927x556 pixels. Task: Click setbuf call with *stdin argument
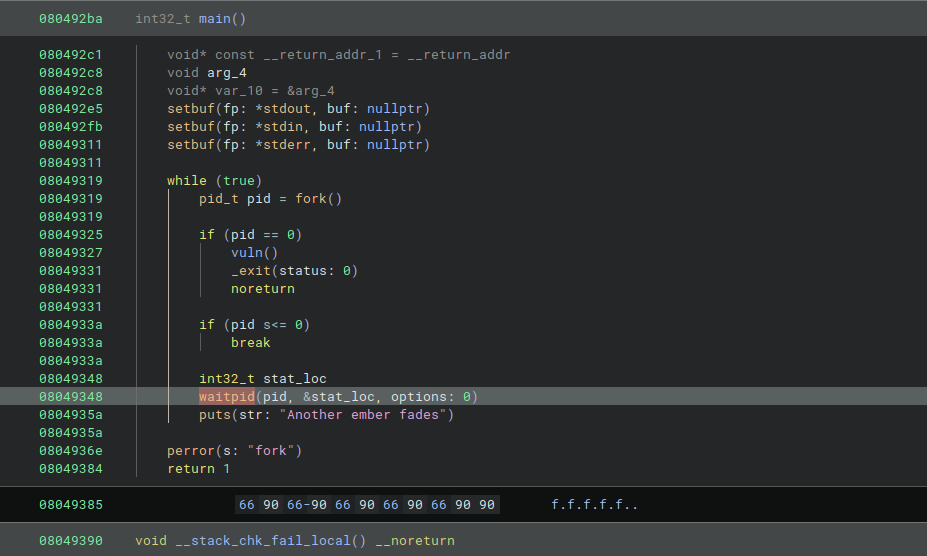coord(294,127)
